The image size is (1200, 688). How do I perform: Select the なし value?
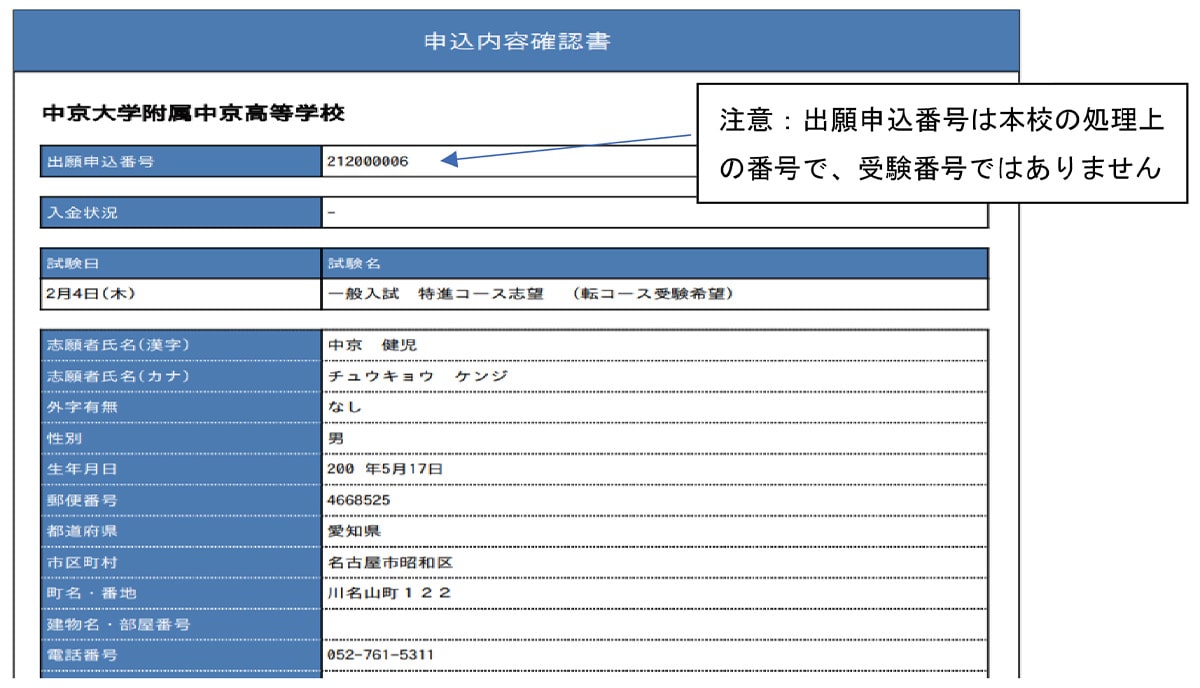coord(345,407)
